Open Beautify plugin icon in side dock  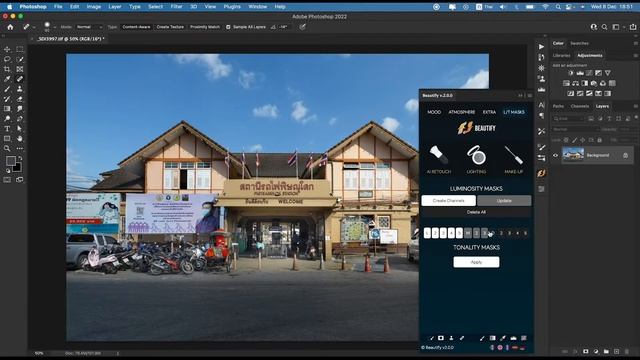(541, 173)
